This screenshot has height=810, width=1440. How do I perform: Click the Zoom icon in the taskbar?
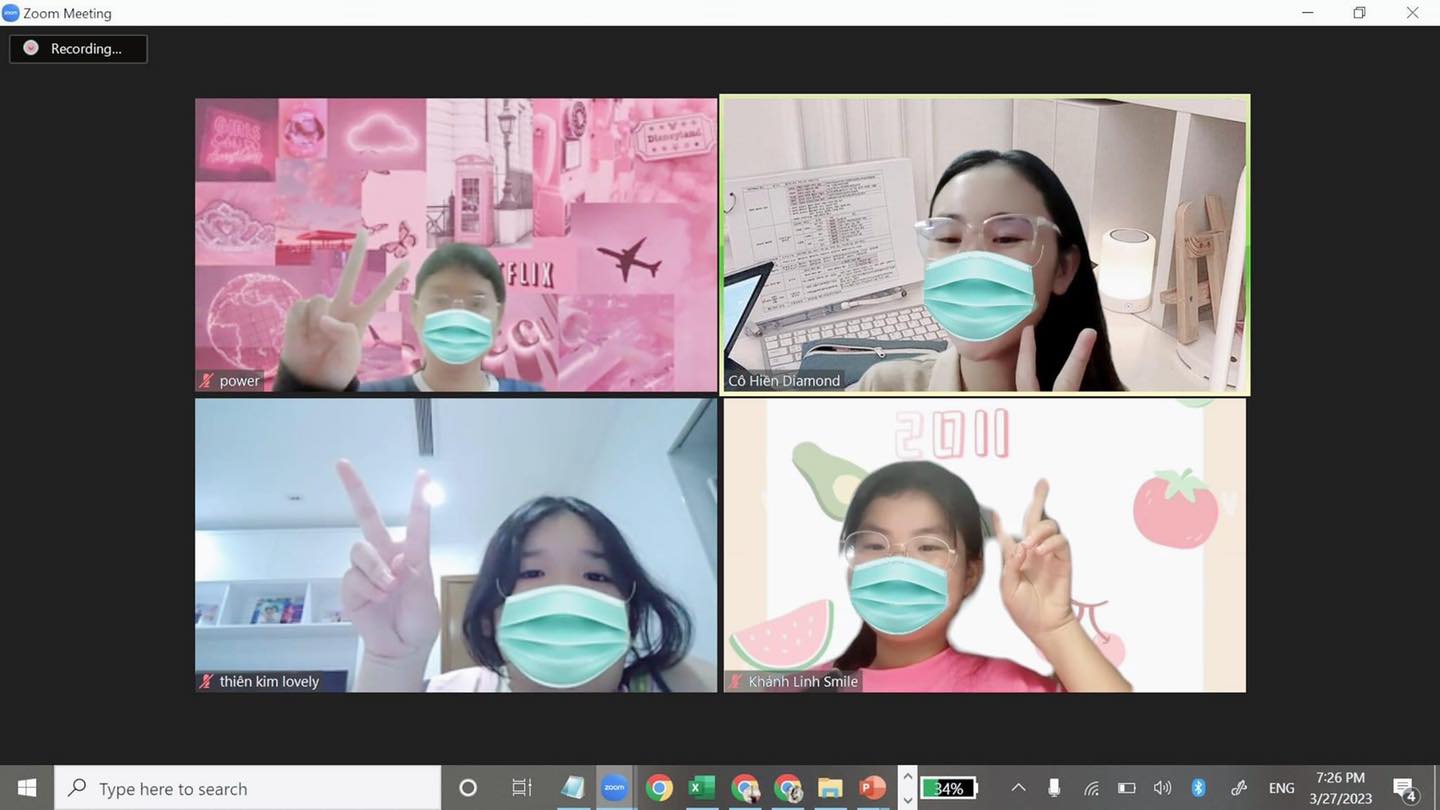coord(614,788)
